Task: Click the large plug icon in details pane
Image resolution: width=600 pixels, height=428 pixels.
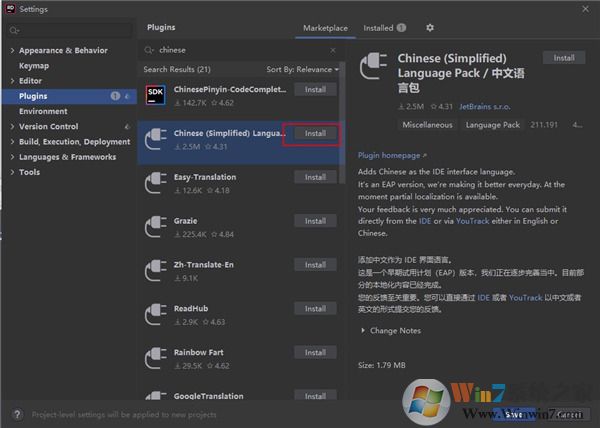Action: [373, 66]
